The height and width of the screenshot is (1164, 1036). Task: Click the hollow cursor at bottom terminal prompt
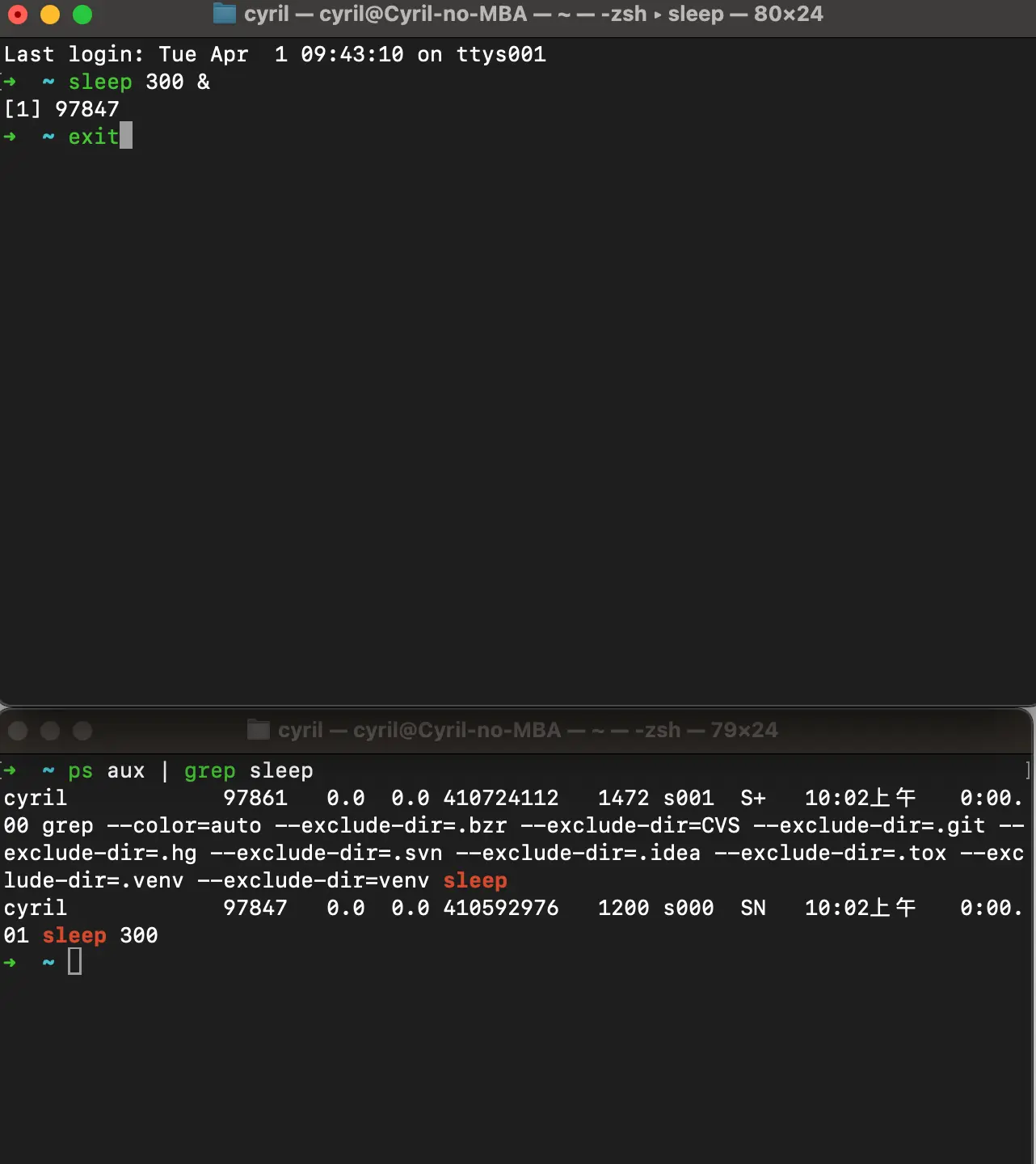[x=74, y=962]
